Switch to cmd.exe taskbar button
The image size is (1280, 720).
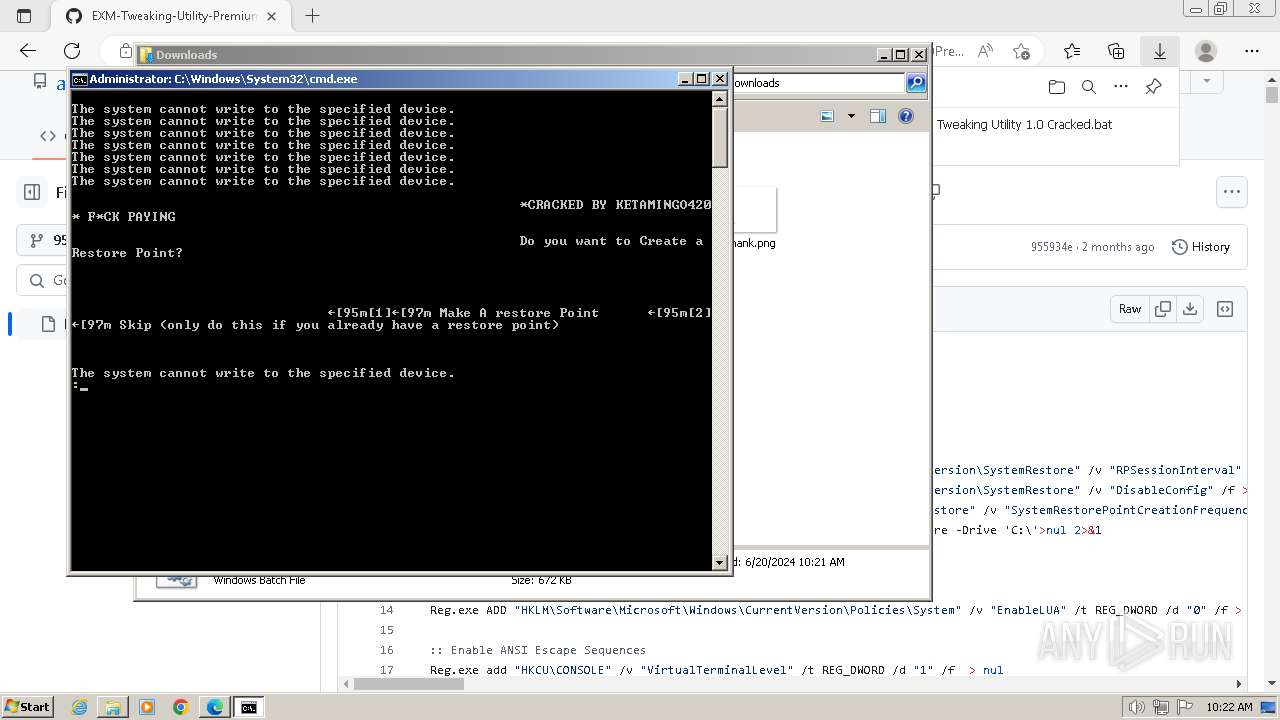(x=248, y=707)
